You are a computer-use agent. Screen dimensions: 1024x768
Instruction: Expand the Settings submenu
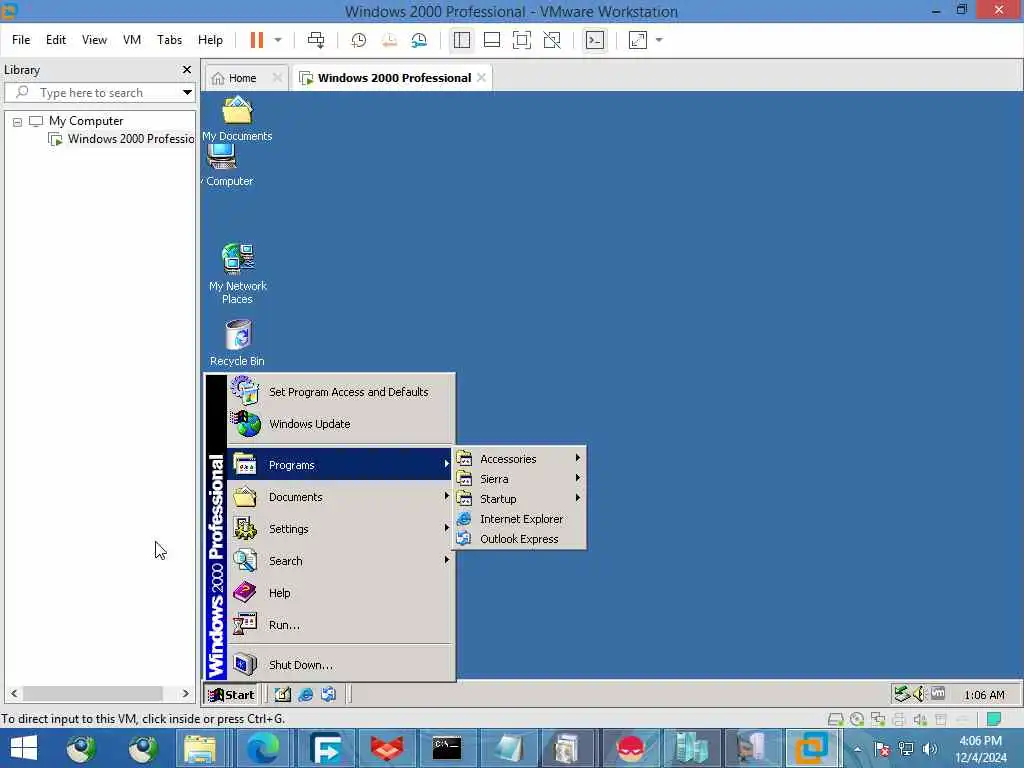coord(341,529)
